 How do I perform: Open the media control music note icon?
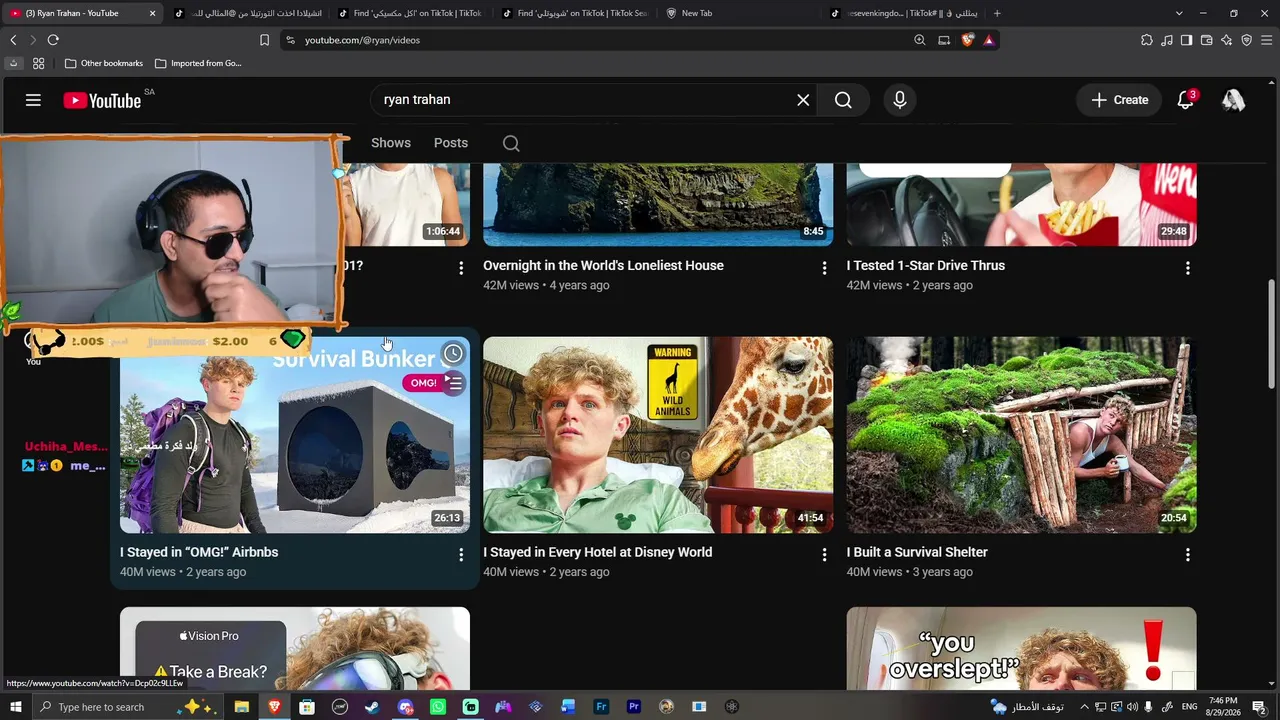(x=1167, y=40)
